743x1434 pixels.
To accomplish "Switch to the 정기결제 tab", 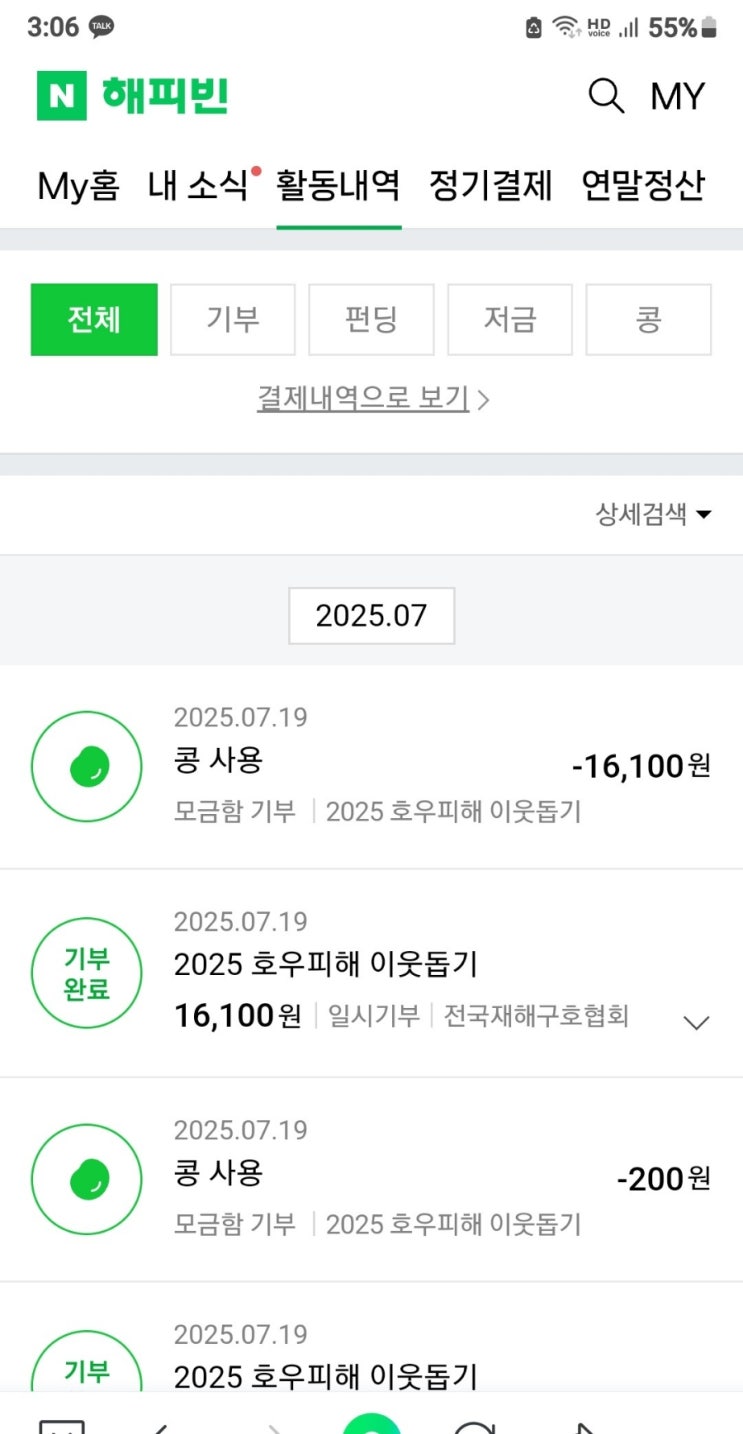I will pyautogui.click(x=490, y=186).
